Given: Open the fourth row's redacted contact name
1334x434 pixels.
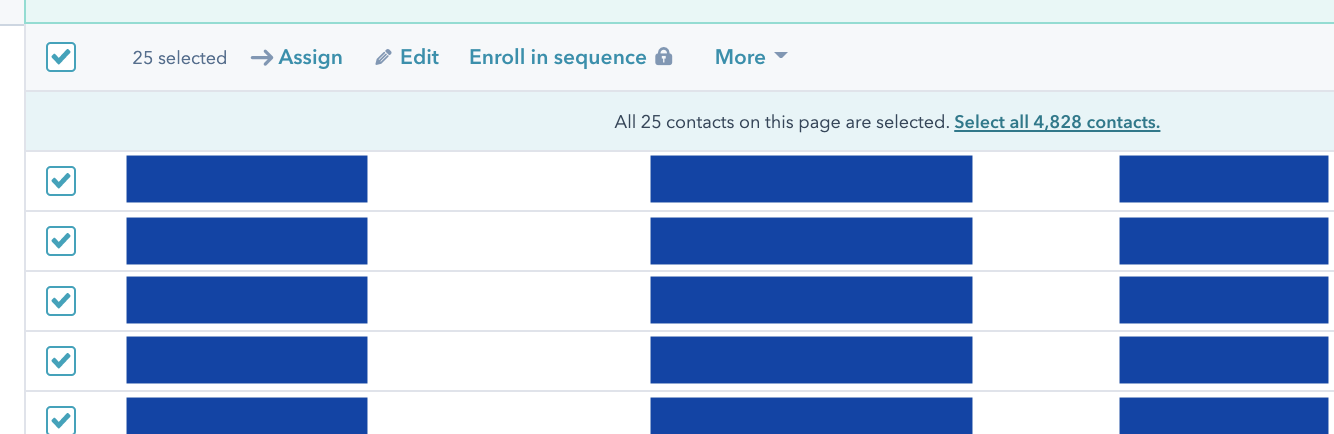Looking at the screenshot, I should point(247,360).
